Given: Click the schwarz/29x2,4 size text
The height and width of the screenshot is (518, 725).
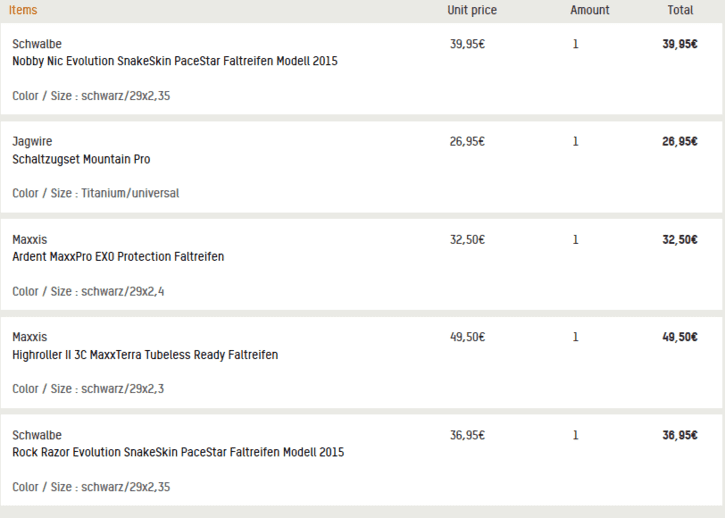Looking at the screenshot, I should 123,291.
